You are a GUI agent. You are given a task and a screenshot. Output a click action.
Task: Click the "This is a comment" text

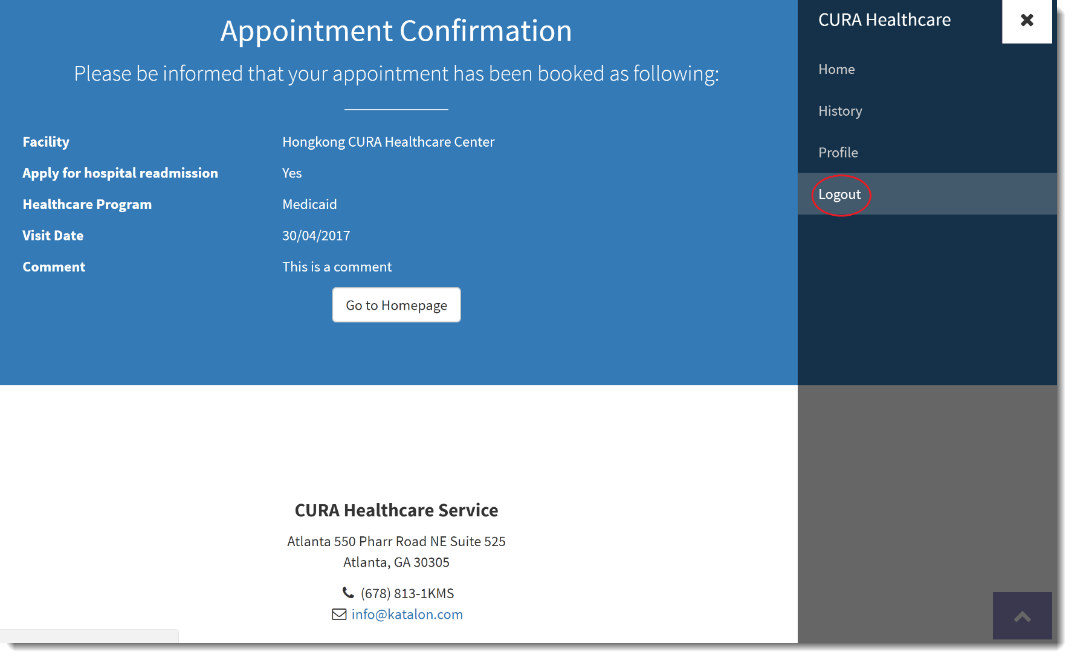337,267
